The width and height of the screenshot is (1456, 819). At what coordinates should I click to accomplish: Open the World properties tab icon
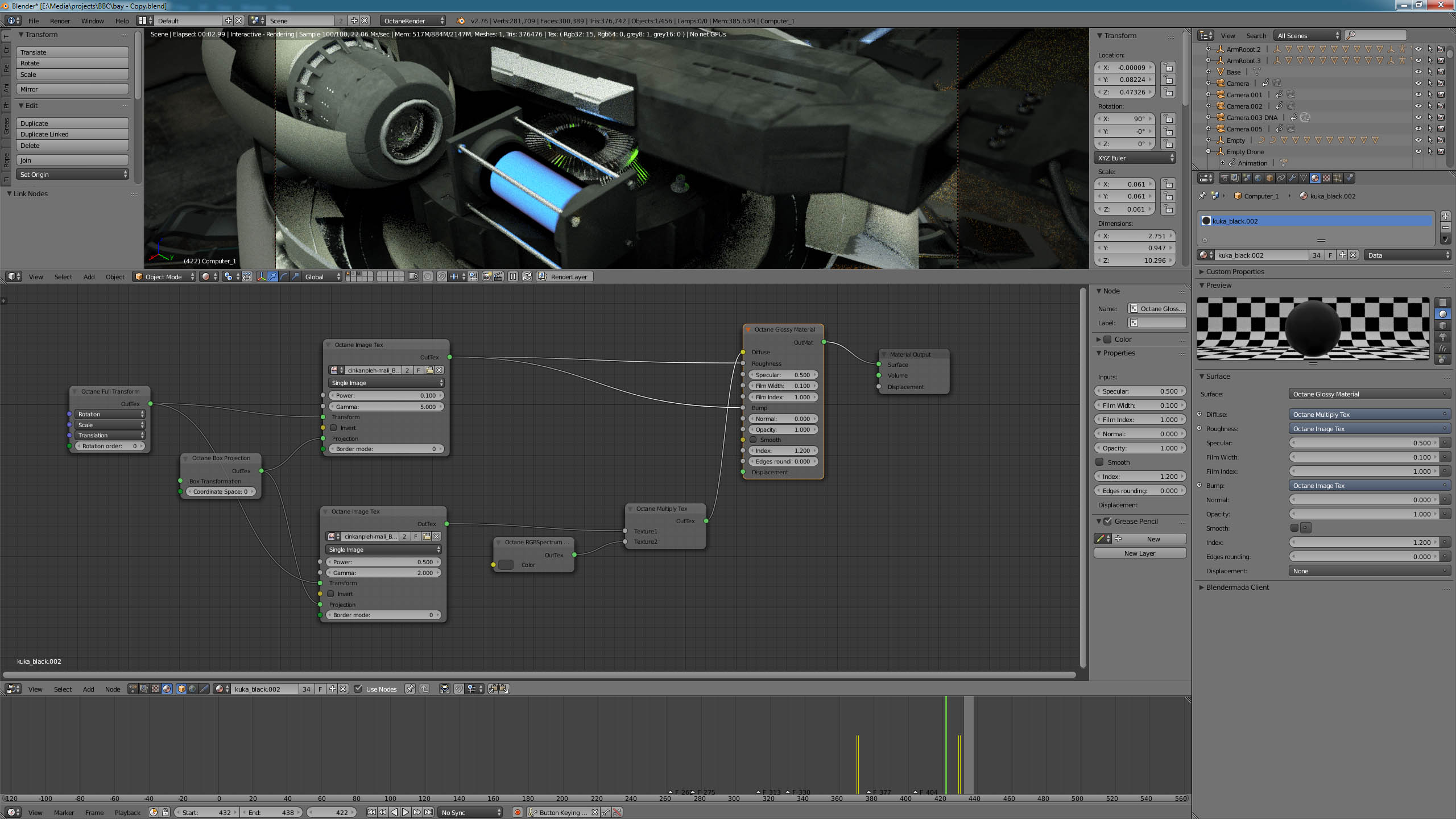pos(1258,178)
